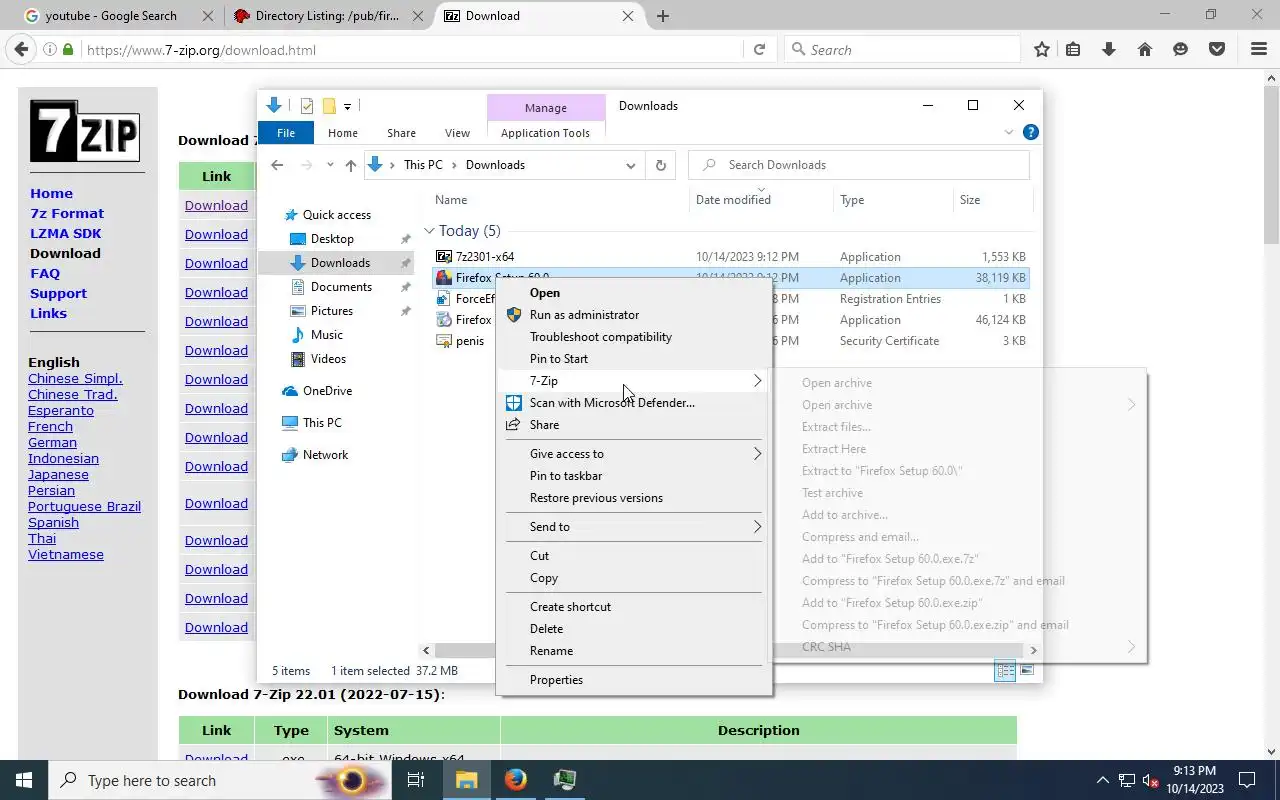Click the volume icon in system tray
The image size is (1280, 800).
click(1150, 780)
